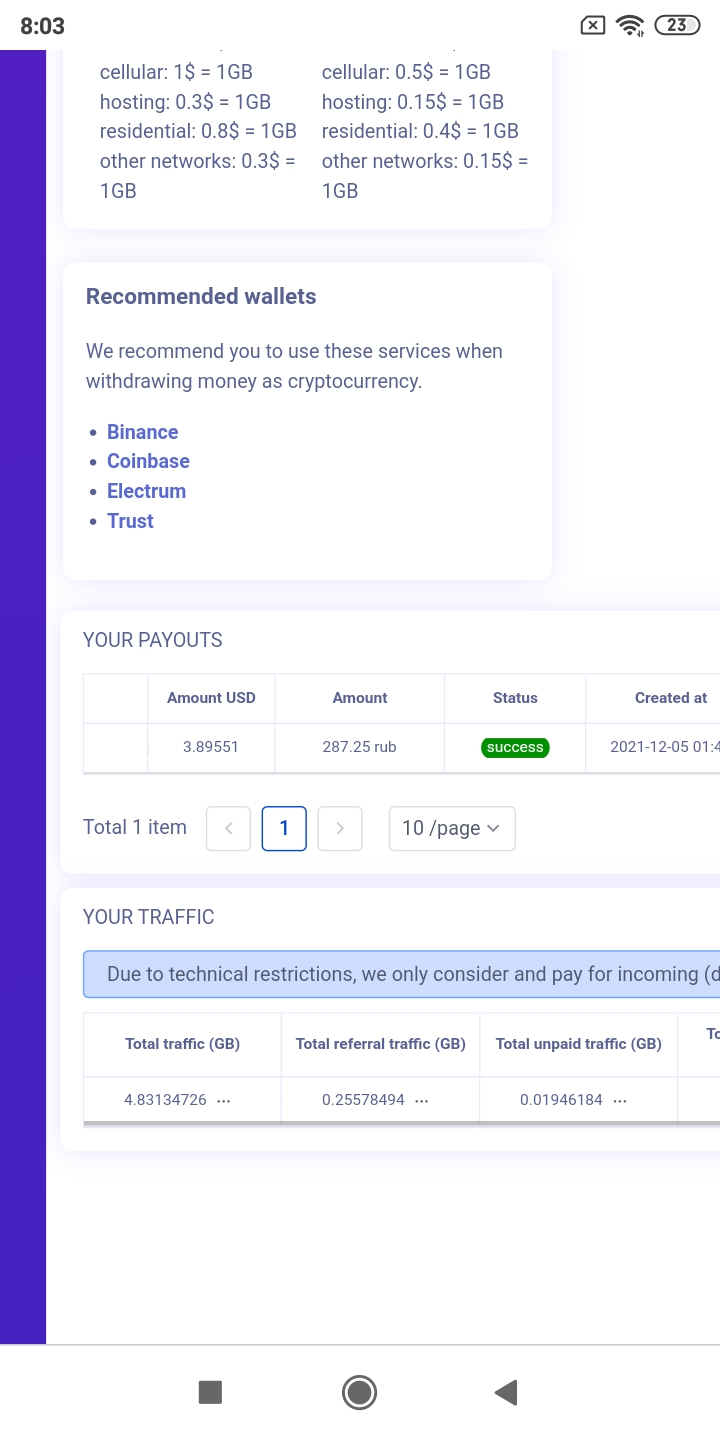720x1440 pixels.
Task: Go to next payouts page arrow
Action: pyautogui.click(x=340, y=828)
